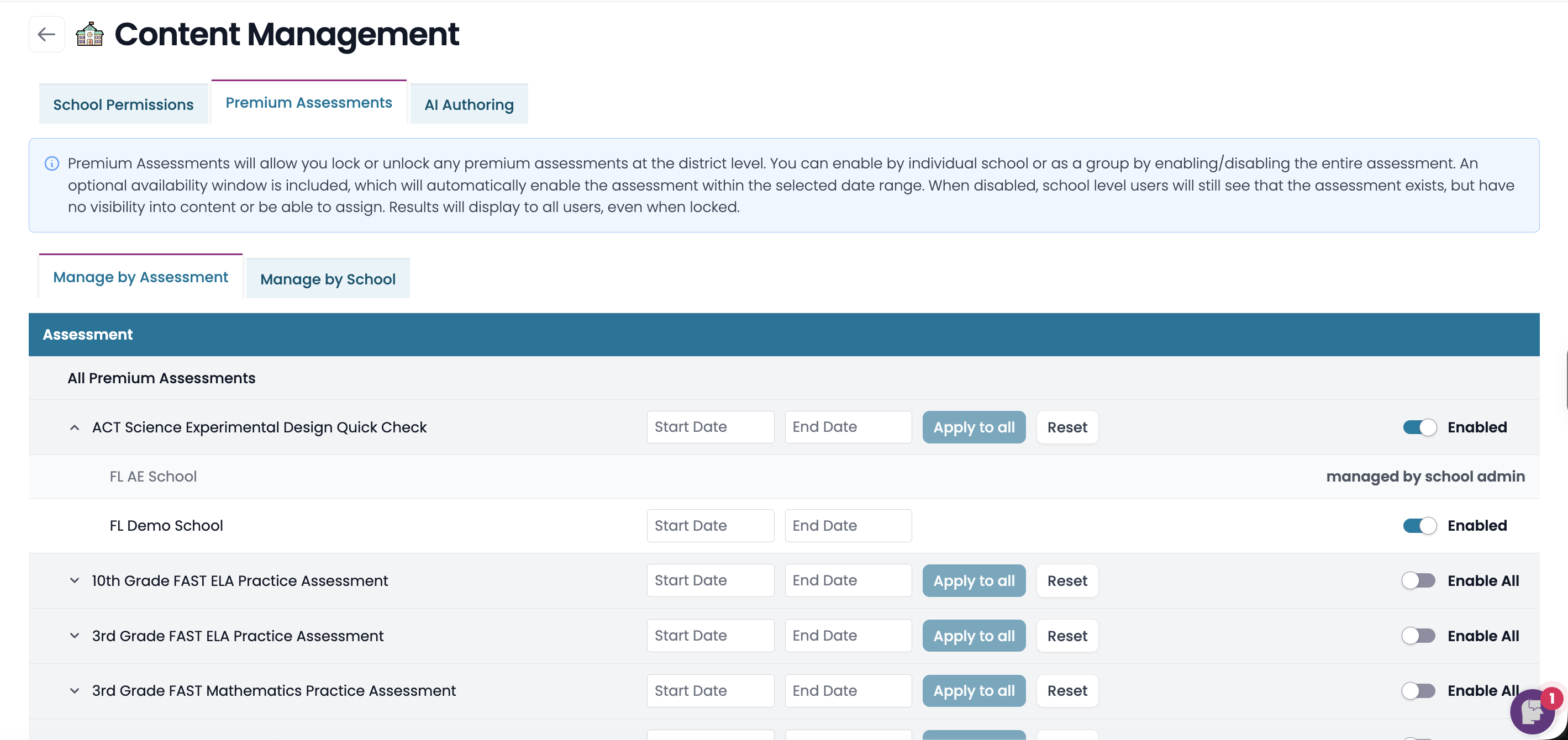Set Start Date for 10th Grade FAST ELA
The image size is (1568, 740).
click(711, 580)
